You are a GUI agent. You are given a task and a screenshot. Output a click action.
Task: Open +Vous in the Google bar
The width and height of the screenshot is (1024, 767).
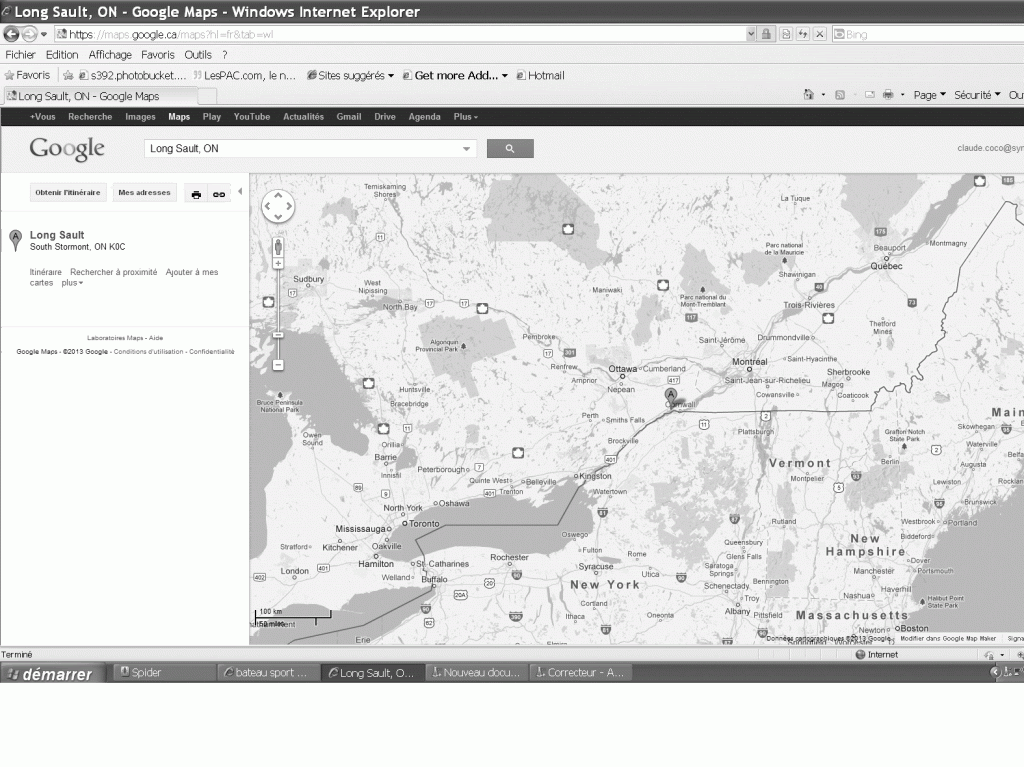(42, 117)
